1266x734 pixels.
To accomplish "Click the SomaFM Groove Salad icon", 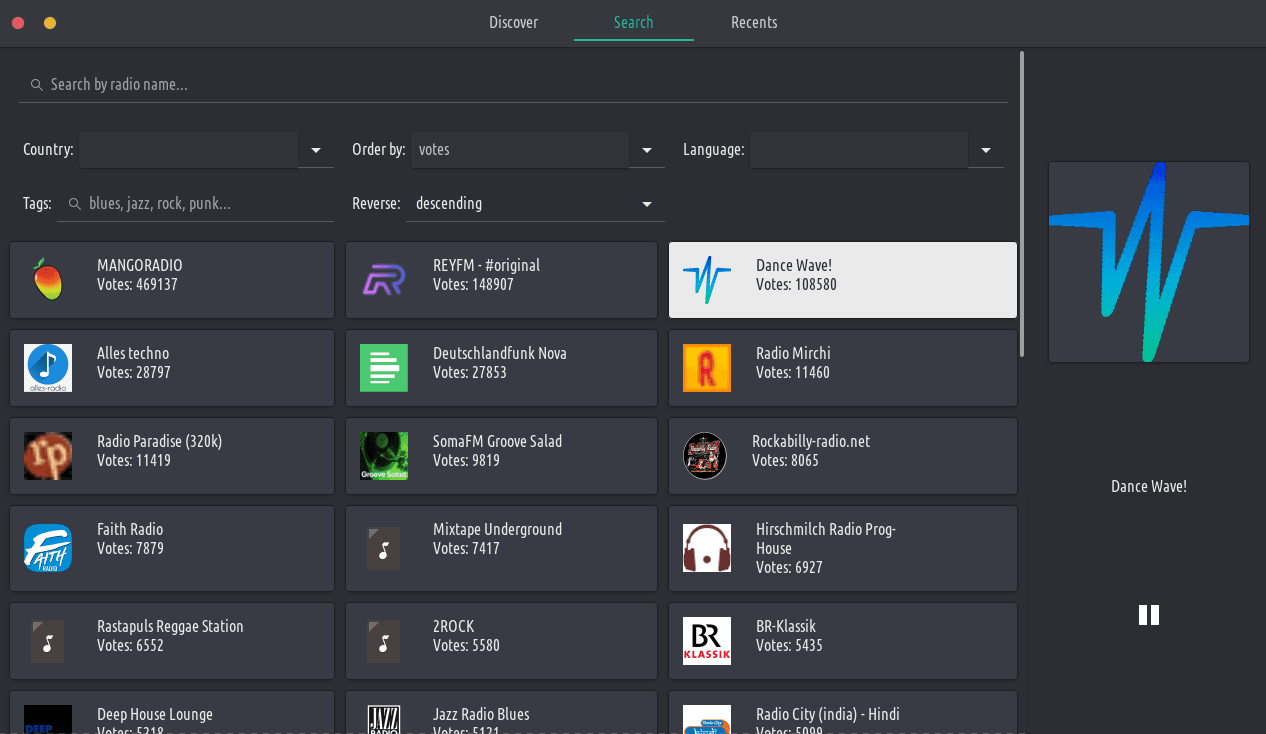I will pos(383,456).
